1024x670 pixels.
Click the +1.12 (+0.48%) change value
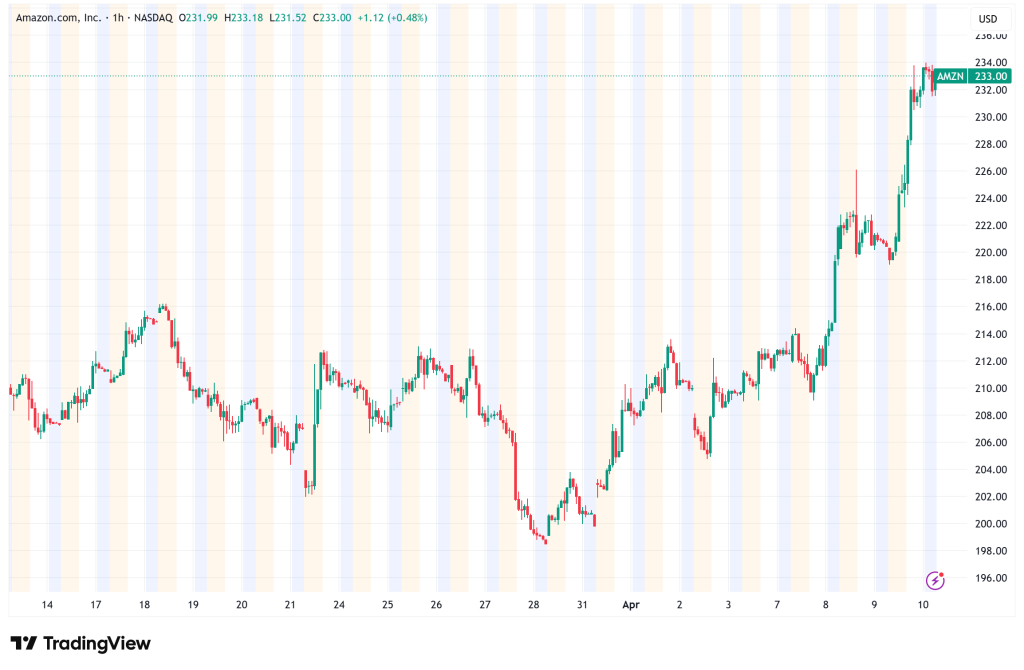pos(400,19)
